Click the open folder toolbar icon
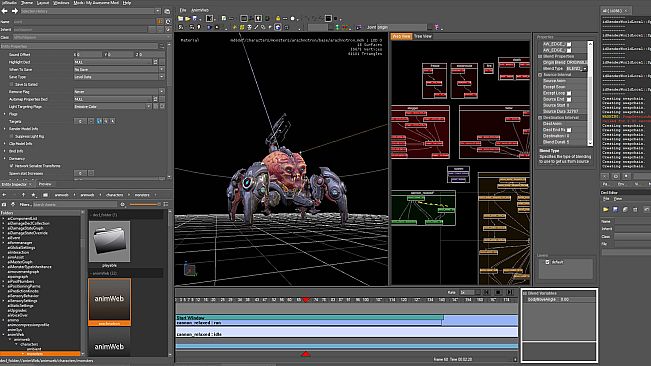651x366 pixels. [188, 19]
